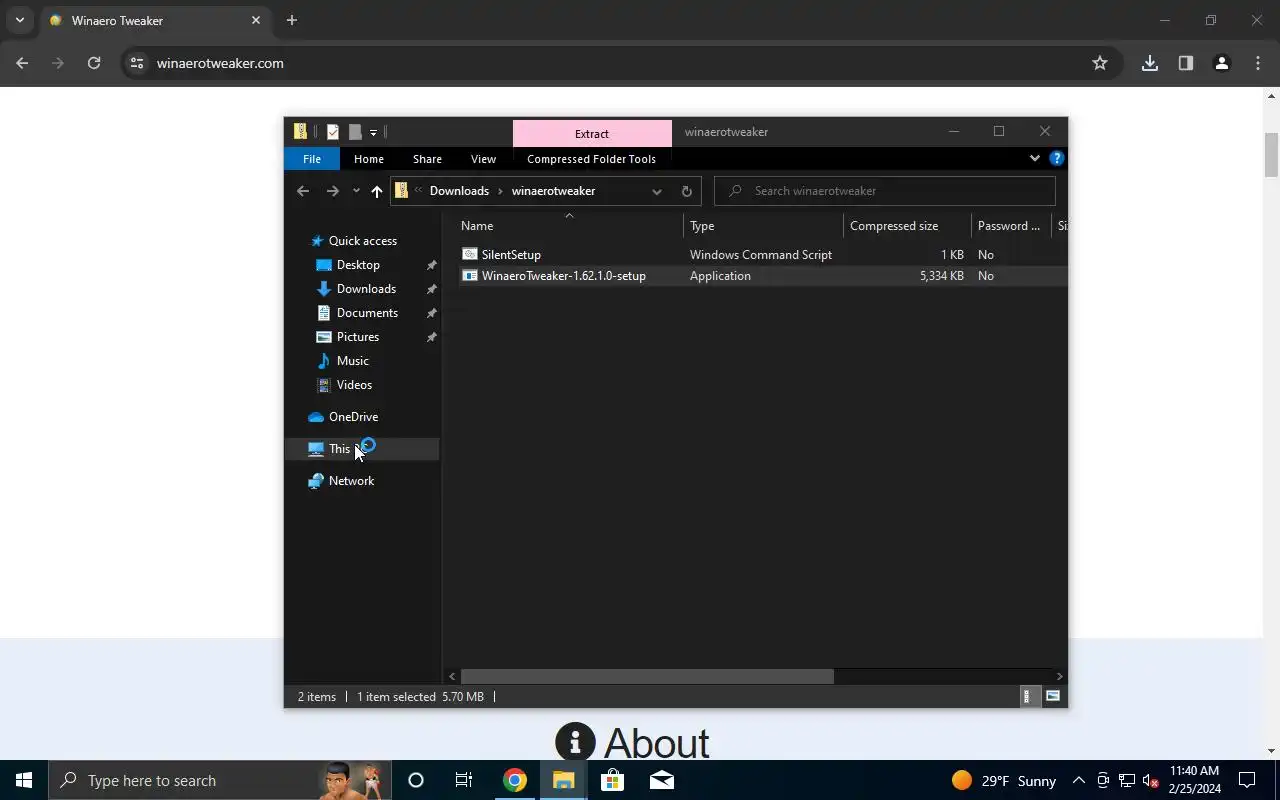Go back in the Chrome browser
Screen dimensions: 1280x800
click(22, 63)
